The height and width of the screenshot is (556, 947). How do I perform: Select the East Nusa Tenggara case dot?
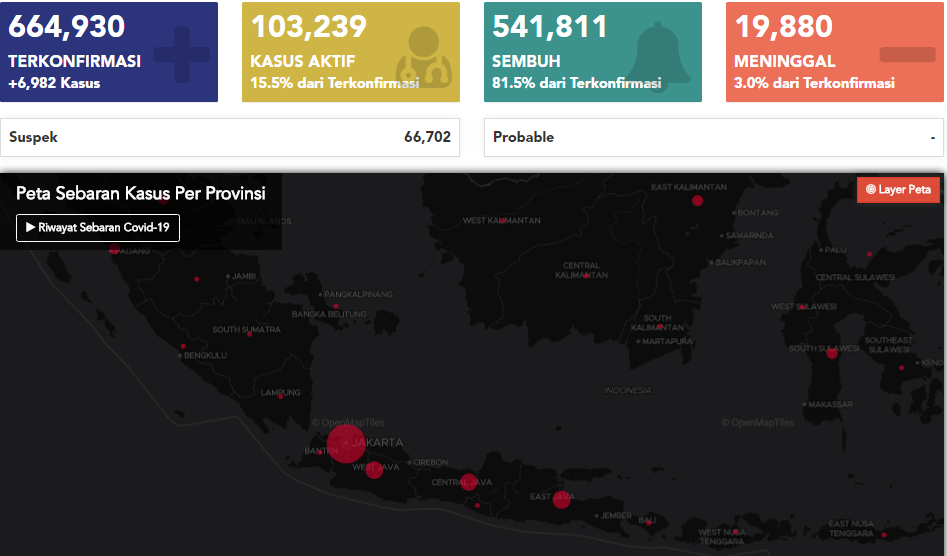pyautogui.click(x=884, y=535)
